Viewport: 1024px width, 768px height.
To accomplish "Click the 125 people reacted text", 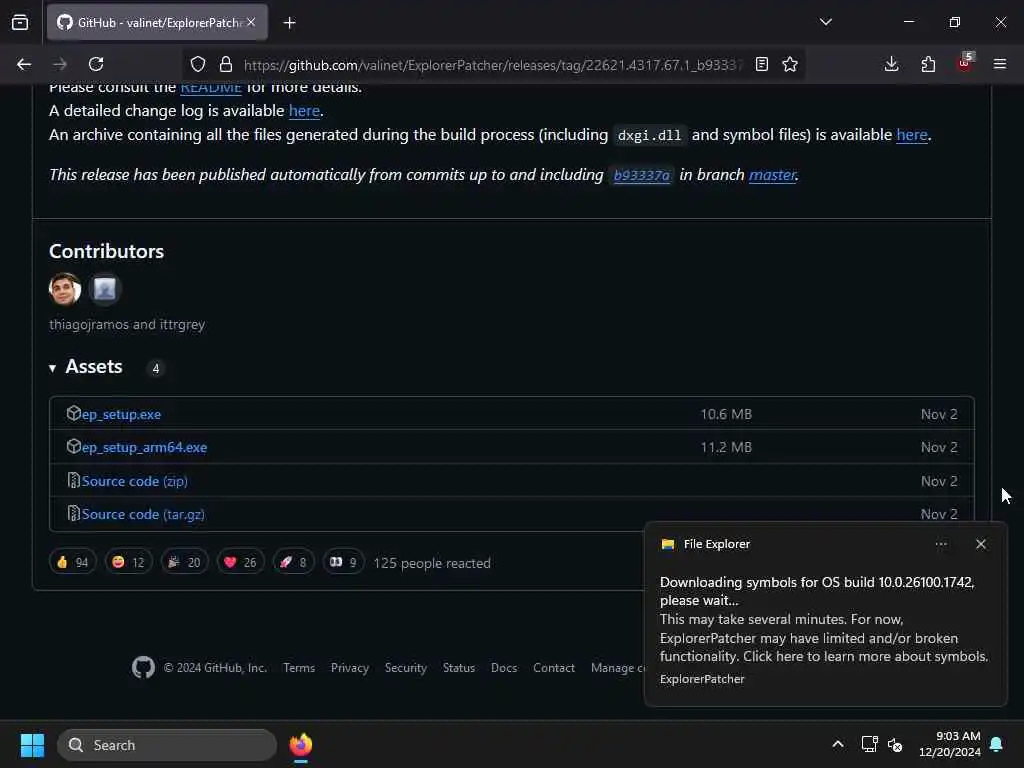I will pyautogui.click(x=432, y=563).
